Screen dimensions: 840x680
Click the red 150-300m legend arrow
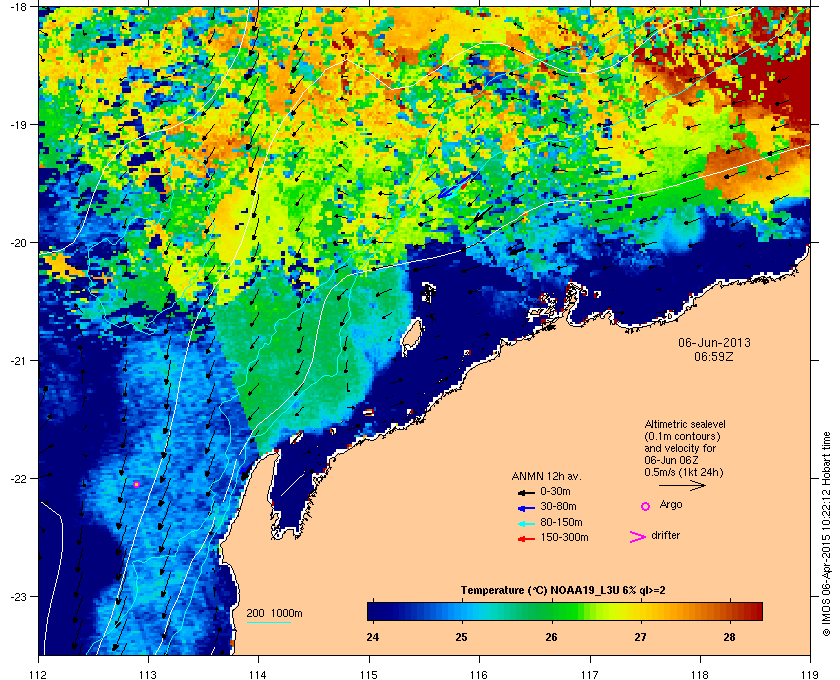526,539
